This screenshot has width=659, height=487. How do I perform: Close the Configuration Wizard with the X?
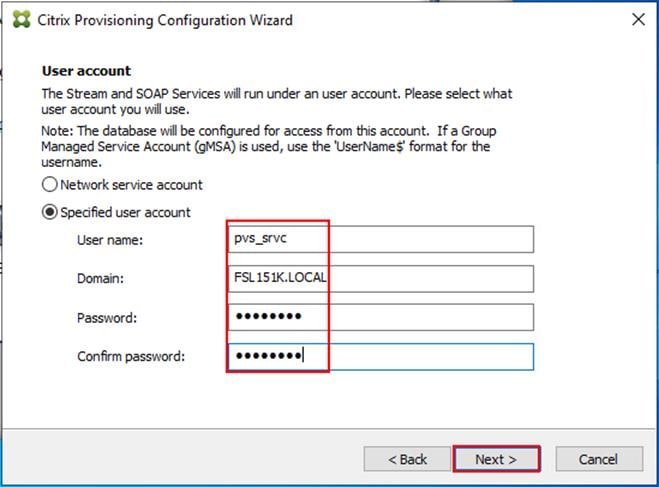[x=638, y=19]
